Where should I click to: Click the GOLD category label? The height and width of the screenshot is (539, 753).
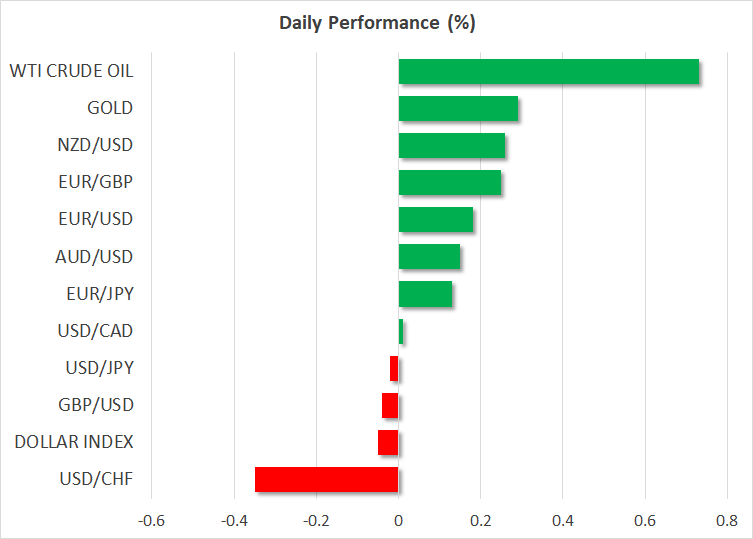110,108
